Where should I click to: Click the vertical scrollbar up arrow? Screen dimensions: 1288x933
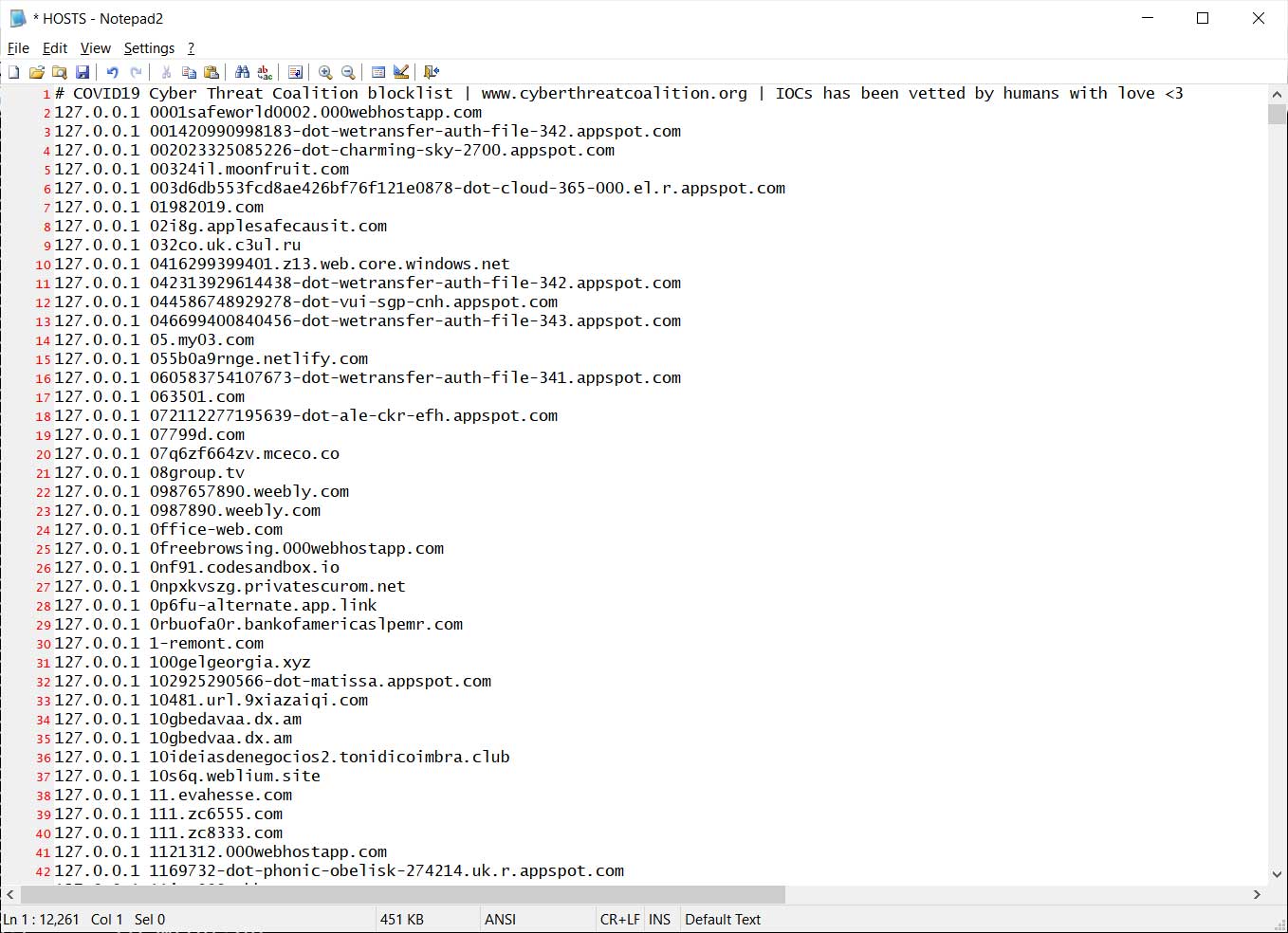1277,94
